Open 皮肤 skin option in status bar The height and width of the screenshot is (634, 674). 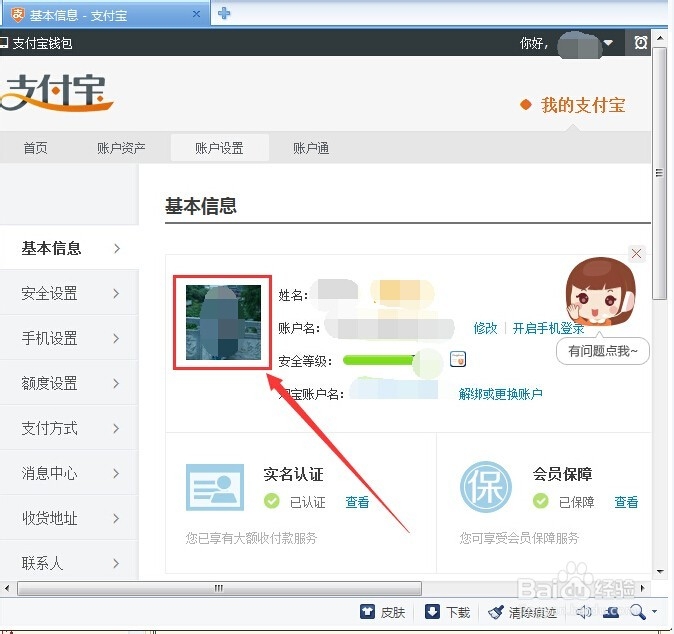(x=383, y=612)
